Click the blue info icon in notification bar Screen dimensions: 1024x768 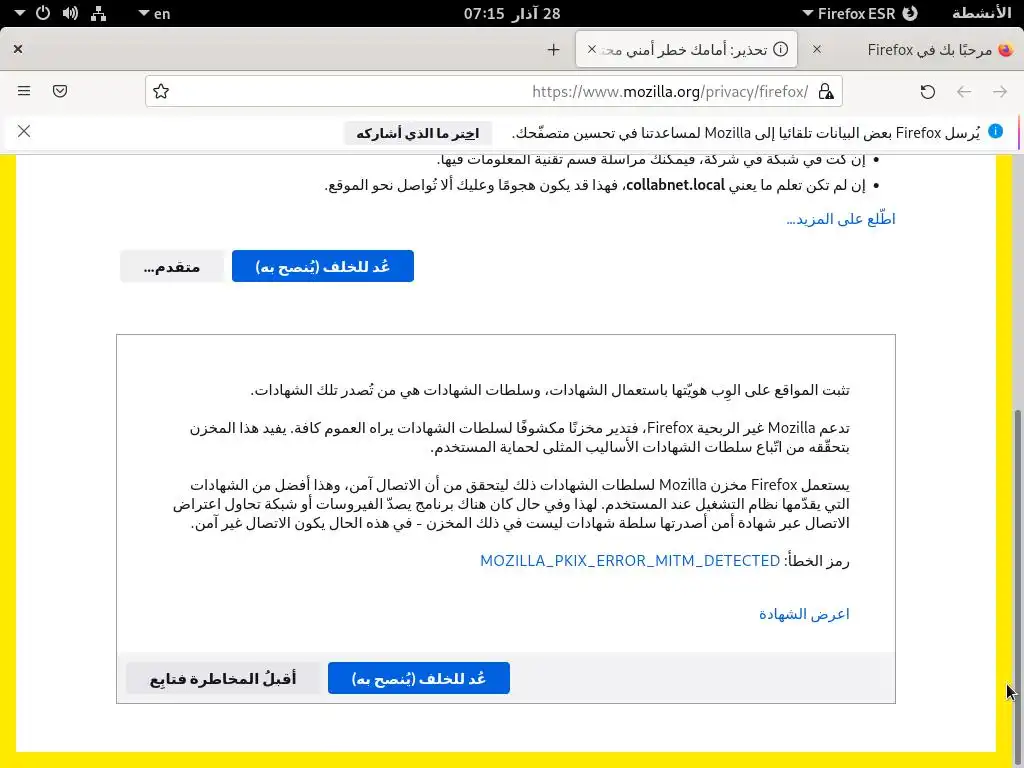coord(995,131)
